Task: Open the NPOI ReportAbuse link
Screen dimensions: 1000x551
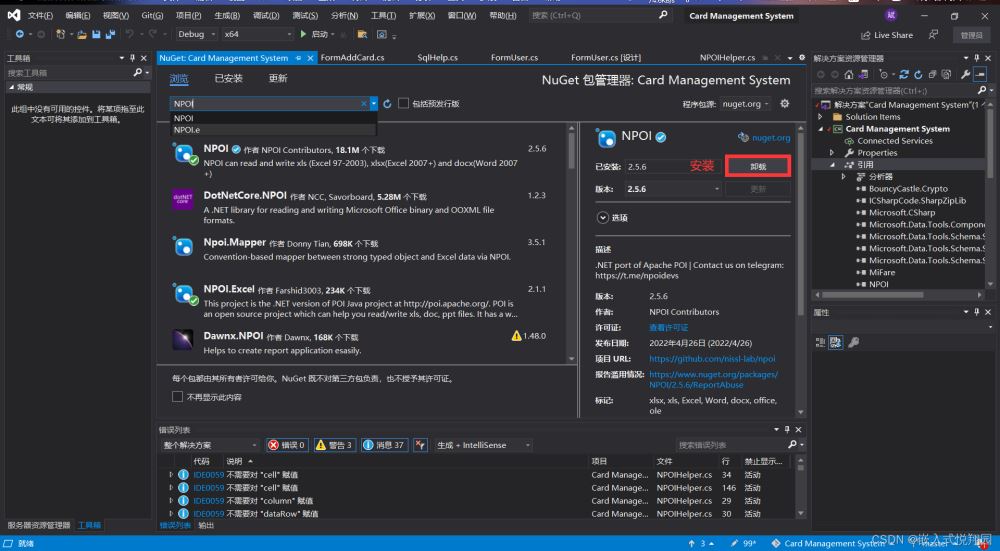Action: [713, 379]
